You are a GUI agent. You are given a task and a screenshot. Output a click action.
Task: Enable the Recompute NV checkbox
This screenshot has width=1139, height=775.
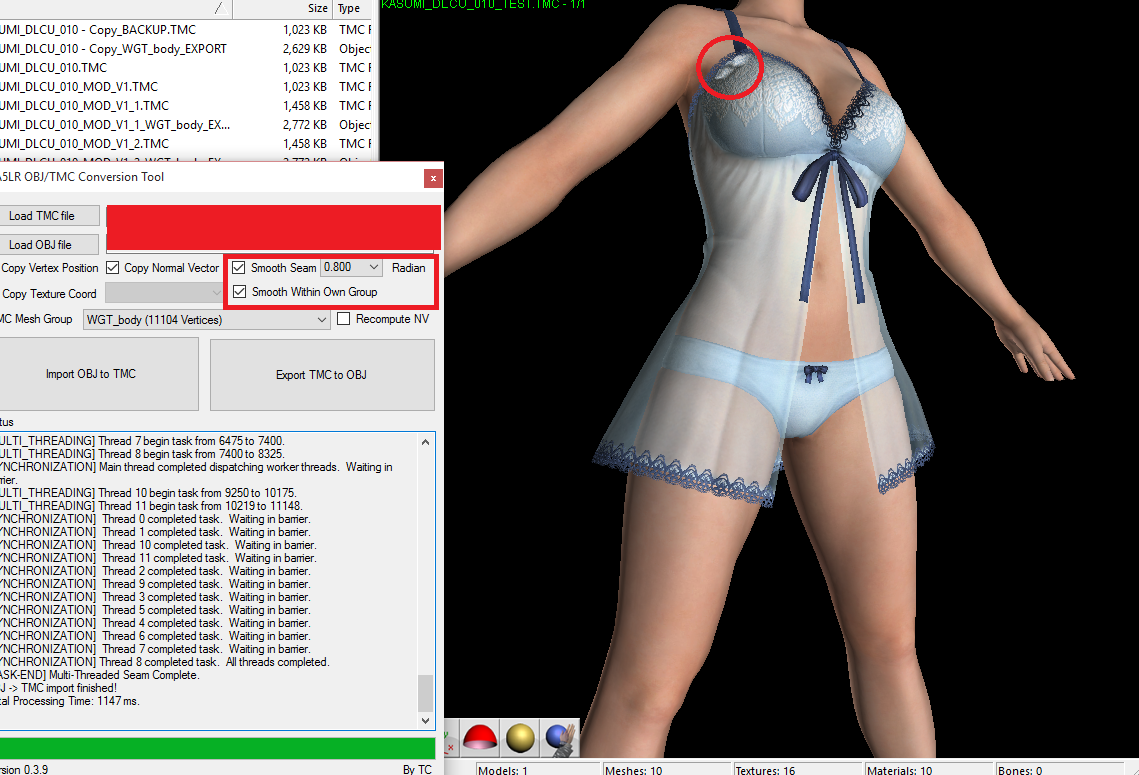[344, 319]
